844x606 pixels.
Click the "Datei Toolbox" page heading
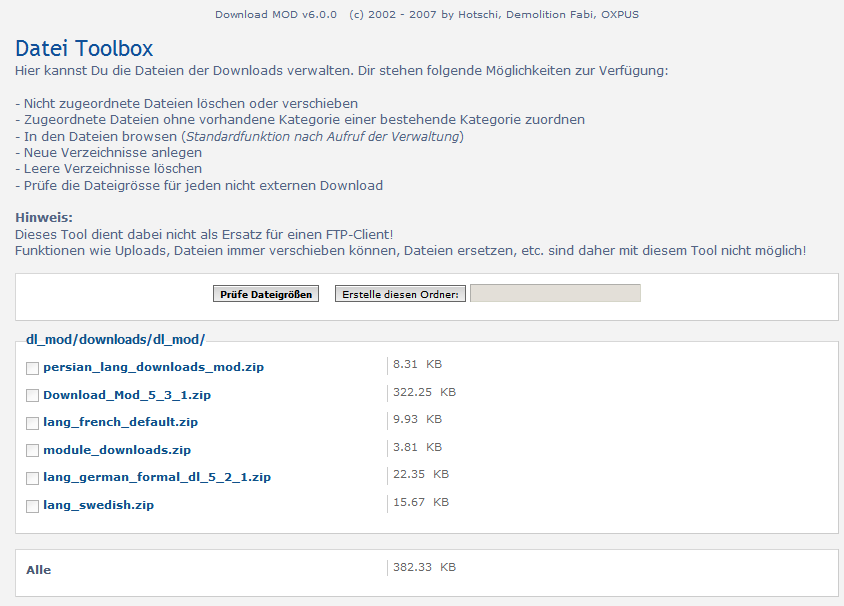click(84, 48)
